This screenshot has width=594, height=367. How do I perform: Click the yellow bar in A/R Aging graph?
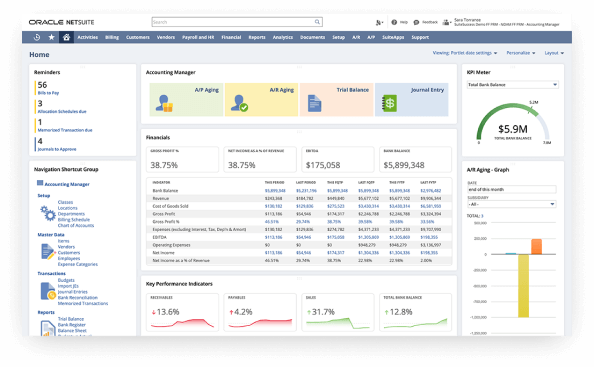pyautogui.click(x=523, y=286)
